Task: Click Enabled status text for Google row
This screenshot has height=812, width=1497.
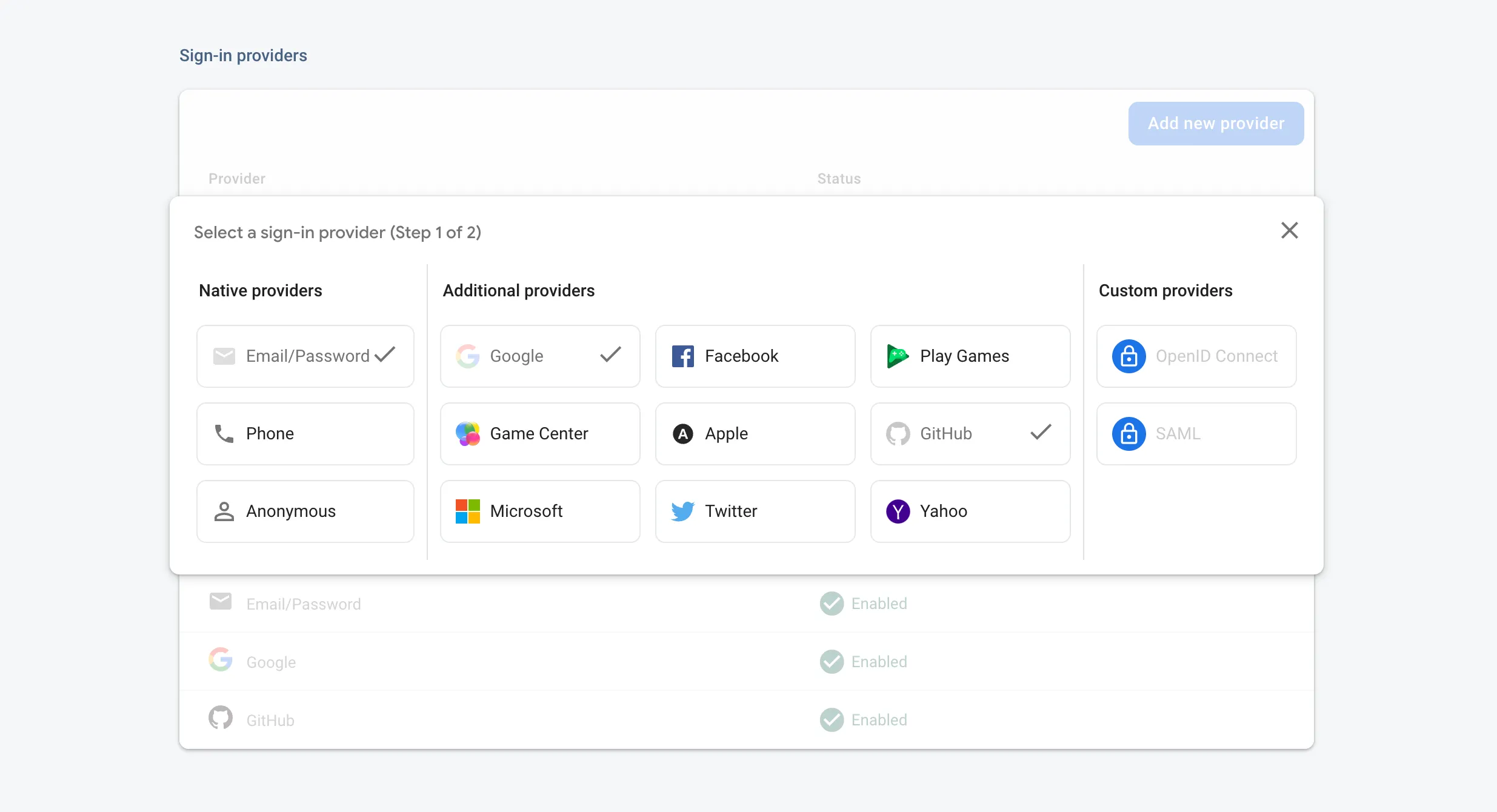Action: click(x=879, y=662)
